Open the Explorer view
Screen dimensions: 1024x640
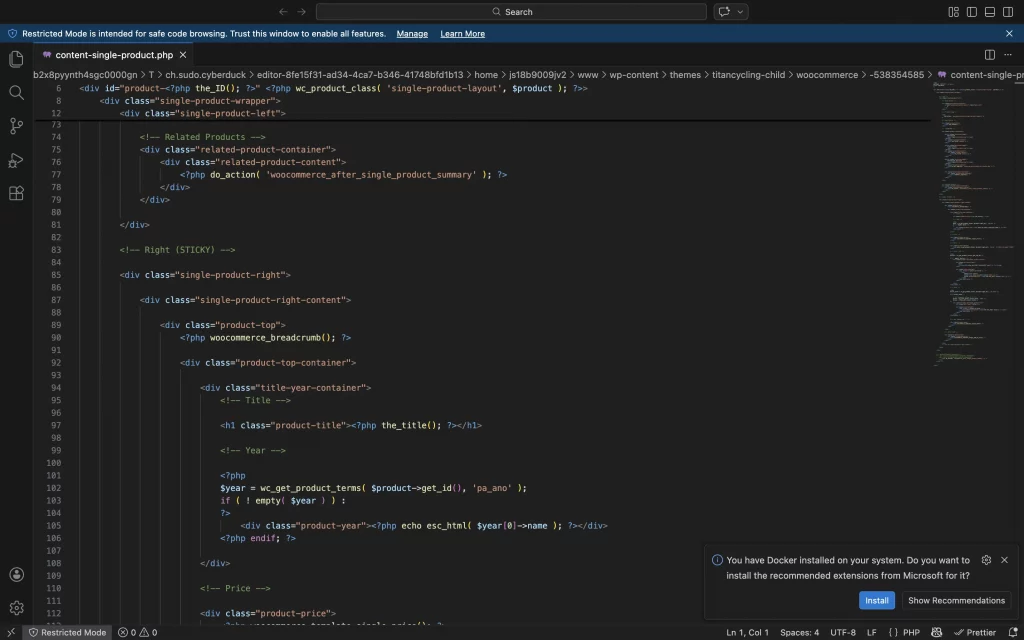(16, 59)
